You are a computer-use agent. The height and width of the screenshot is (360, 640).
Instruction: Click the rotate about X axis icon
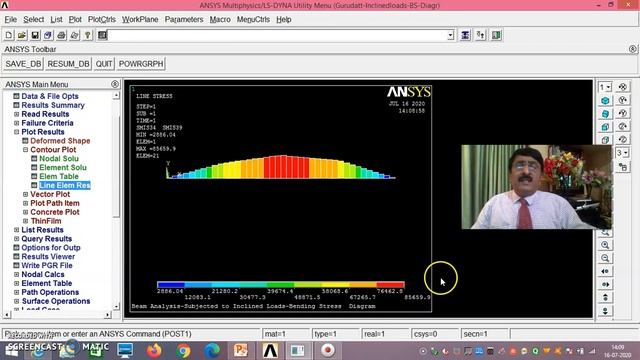pyautogui.click(x=623, y=87)
